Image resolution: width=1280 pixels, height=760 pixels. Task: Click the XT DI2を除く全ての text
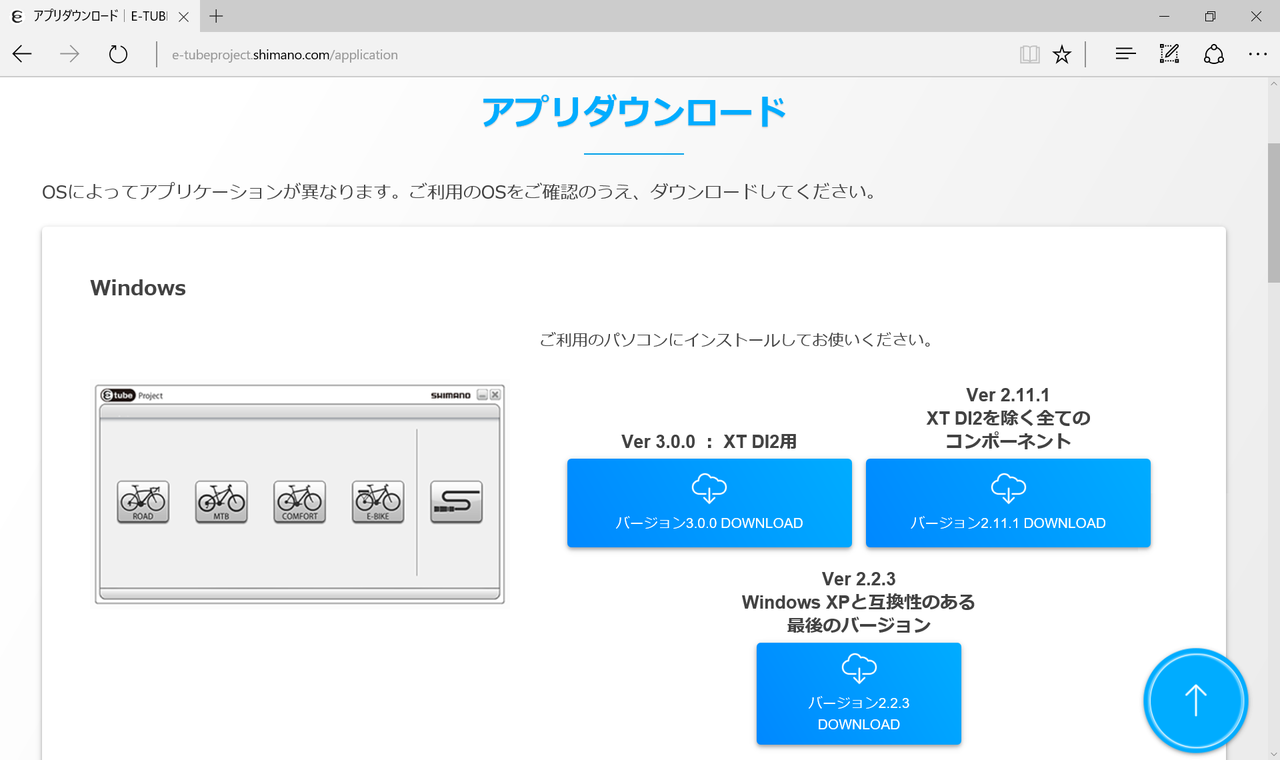coord(1008,418)
